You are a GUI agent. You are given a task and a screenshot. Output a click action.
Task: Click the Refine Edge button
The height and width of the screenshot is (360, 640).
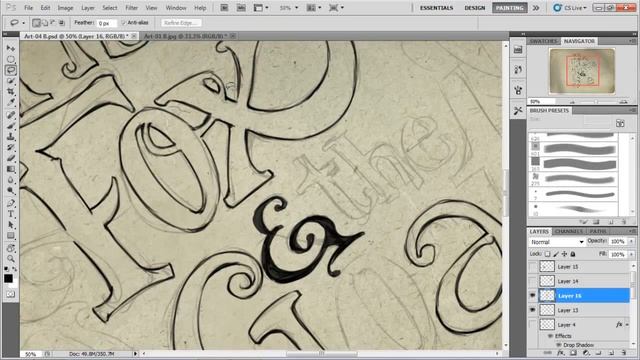[x=181, y=23]
